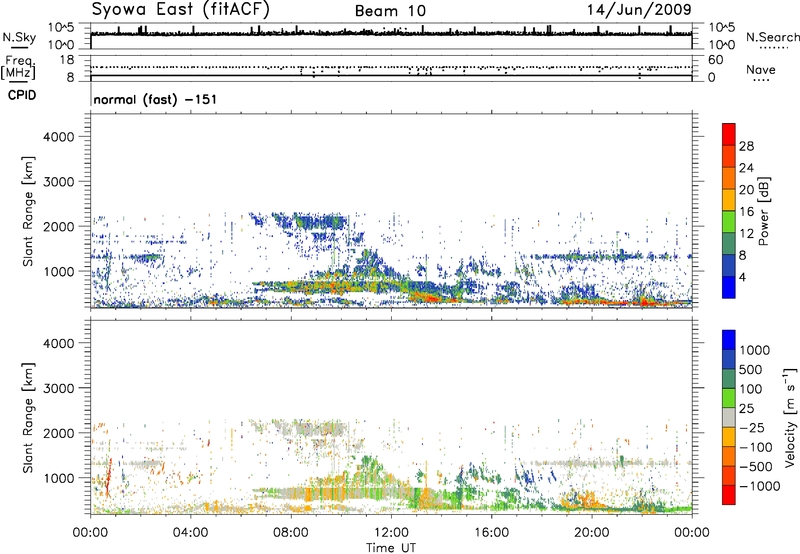Click the 'Velocity [m s-1]' colorbar label
The height and width of the screenshot is (554, 800).
click(x=790, y=417)
